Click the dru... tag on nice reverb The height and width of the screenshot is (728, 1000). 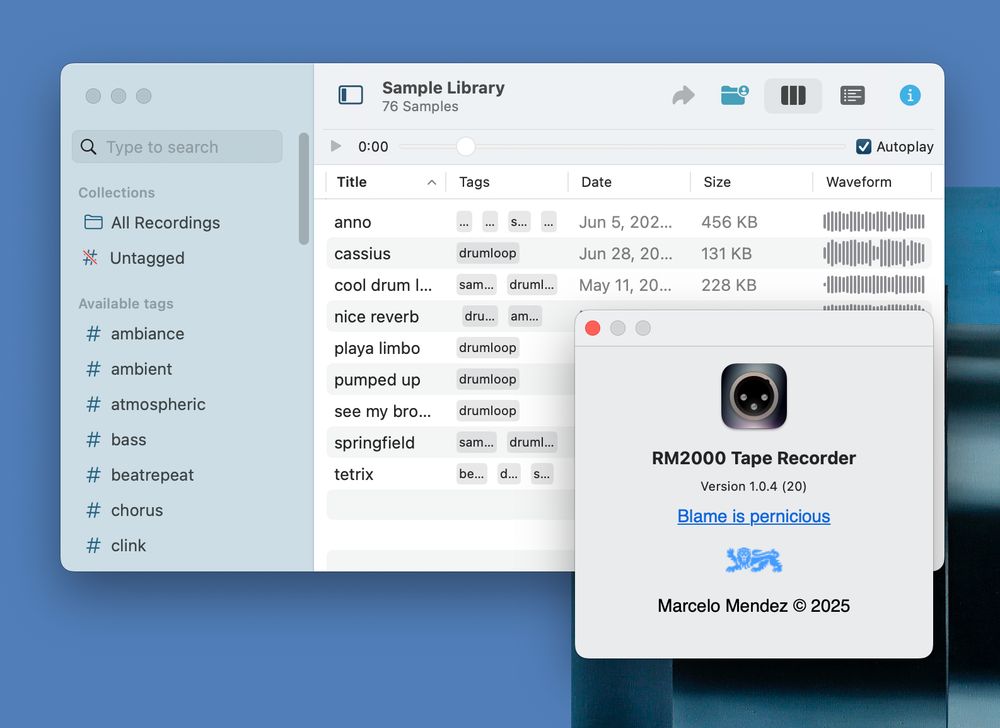click(x=480, y=316)
